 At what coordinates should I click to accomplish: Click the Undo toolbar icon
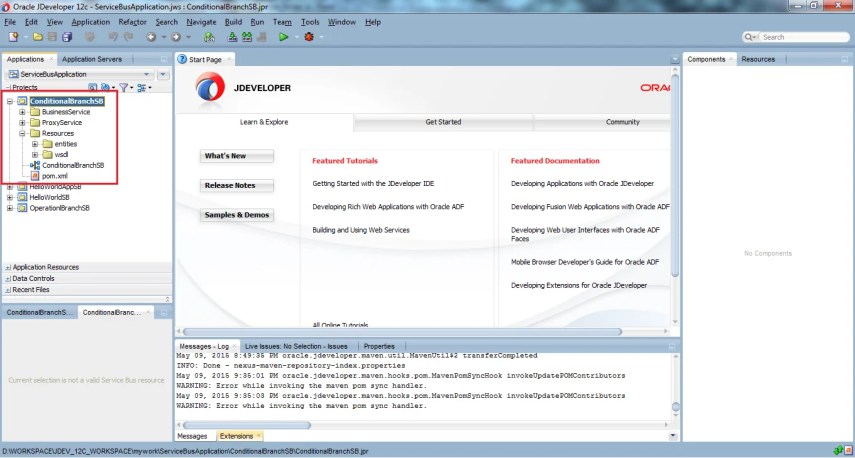113,37
